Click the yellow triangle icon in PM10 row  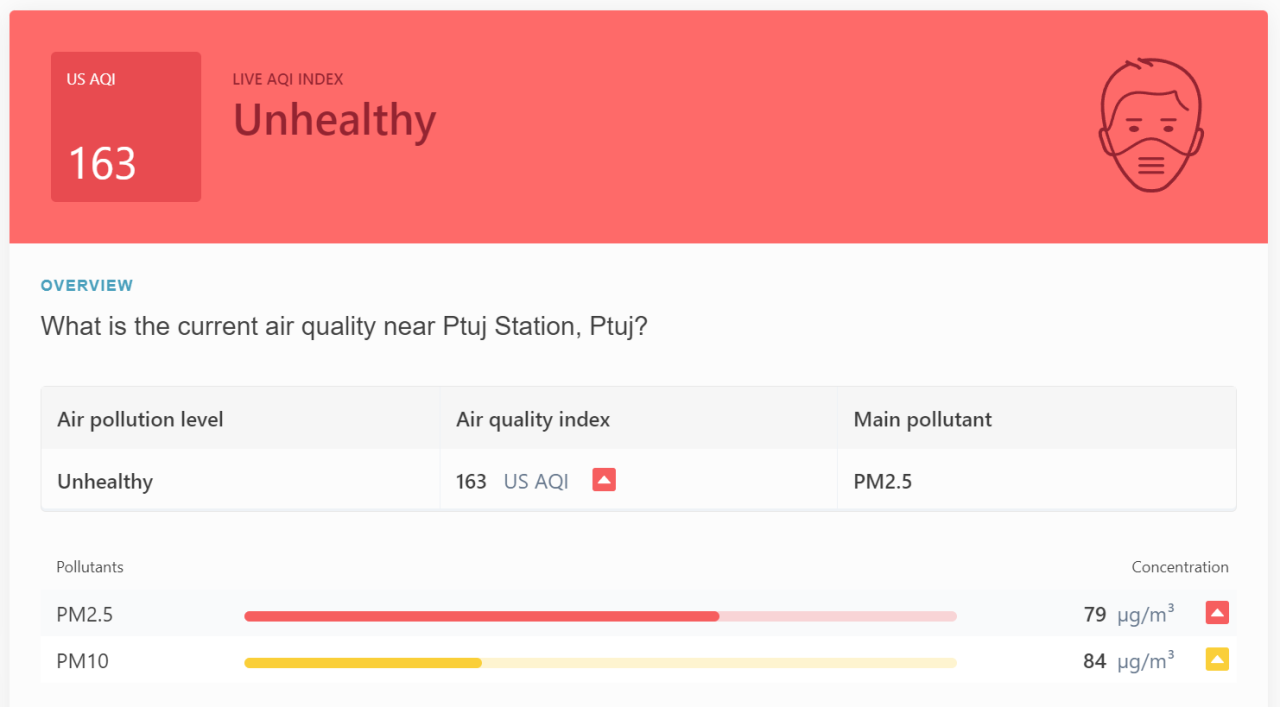pyautogui.click(x=1217, y=659)
